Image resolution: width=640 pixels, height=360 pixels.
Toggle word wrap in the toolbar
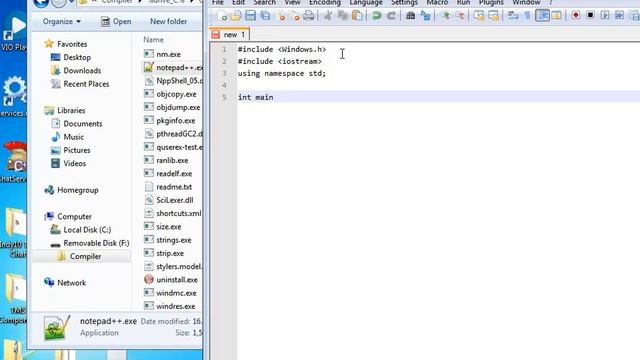point(513,16)
